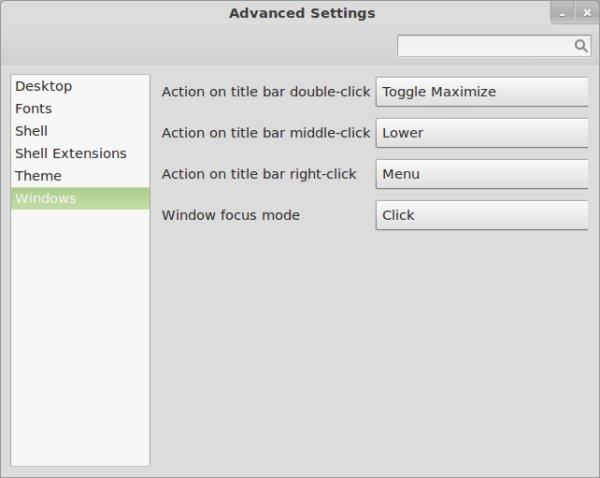Screen dimensions: 600x478
Task: Go to the Shell category
Action: click(x=32, y=131)
